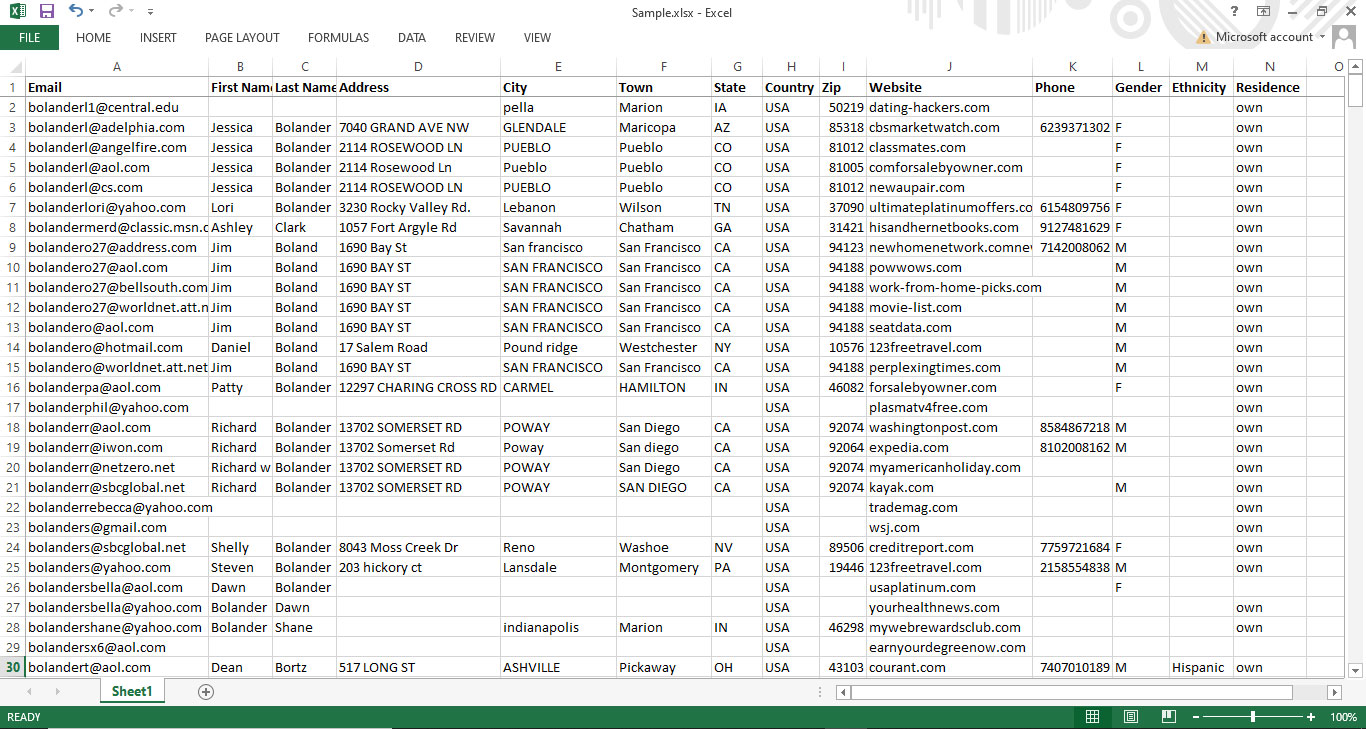The image size is (1366, 729).
Task: Switch to Page Break Preview icon
Action: (x=1169, y=717)
